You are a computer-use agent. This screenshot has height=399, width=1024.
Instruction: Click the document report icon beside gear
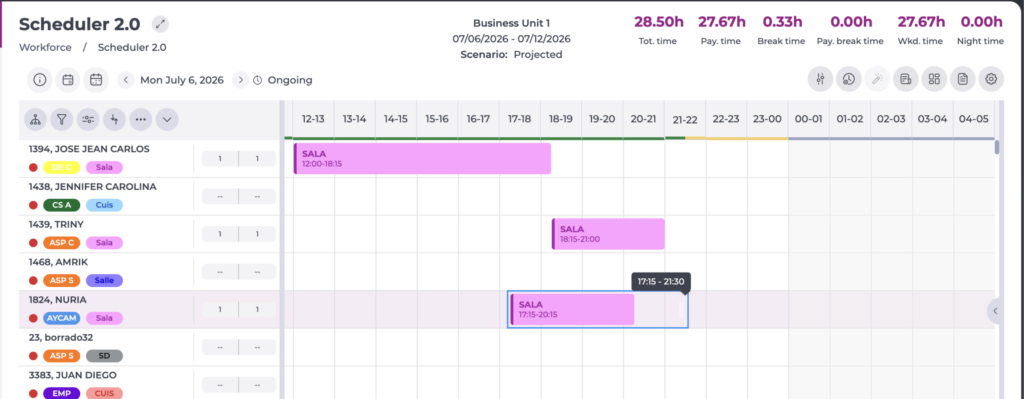pyautogui.click(x=963, y=80)
